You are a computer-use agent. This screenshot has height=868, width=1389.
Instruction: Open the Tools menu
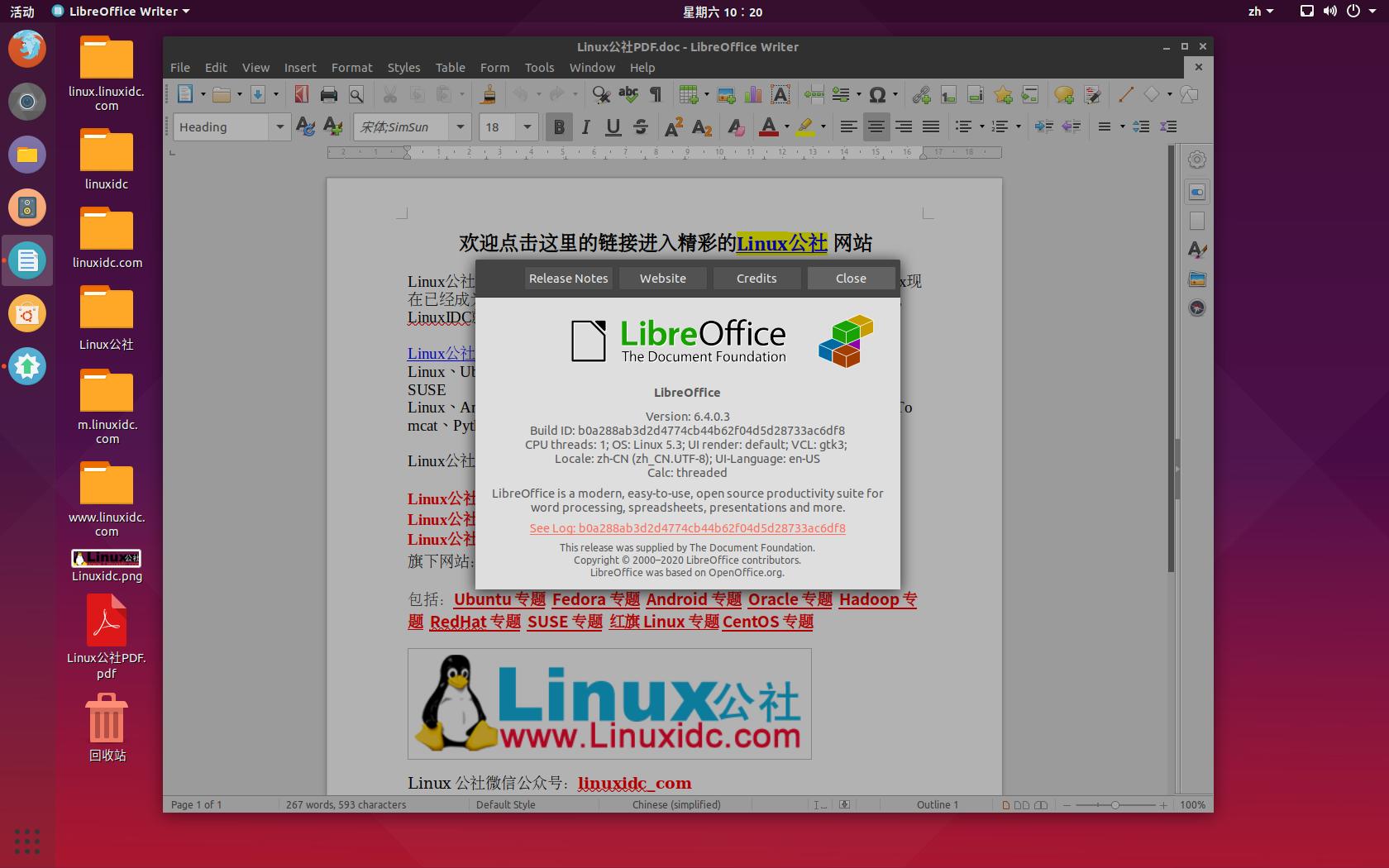539,68
